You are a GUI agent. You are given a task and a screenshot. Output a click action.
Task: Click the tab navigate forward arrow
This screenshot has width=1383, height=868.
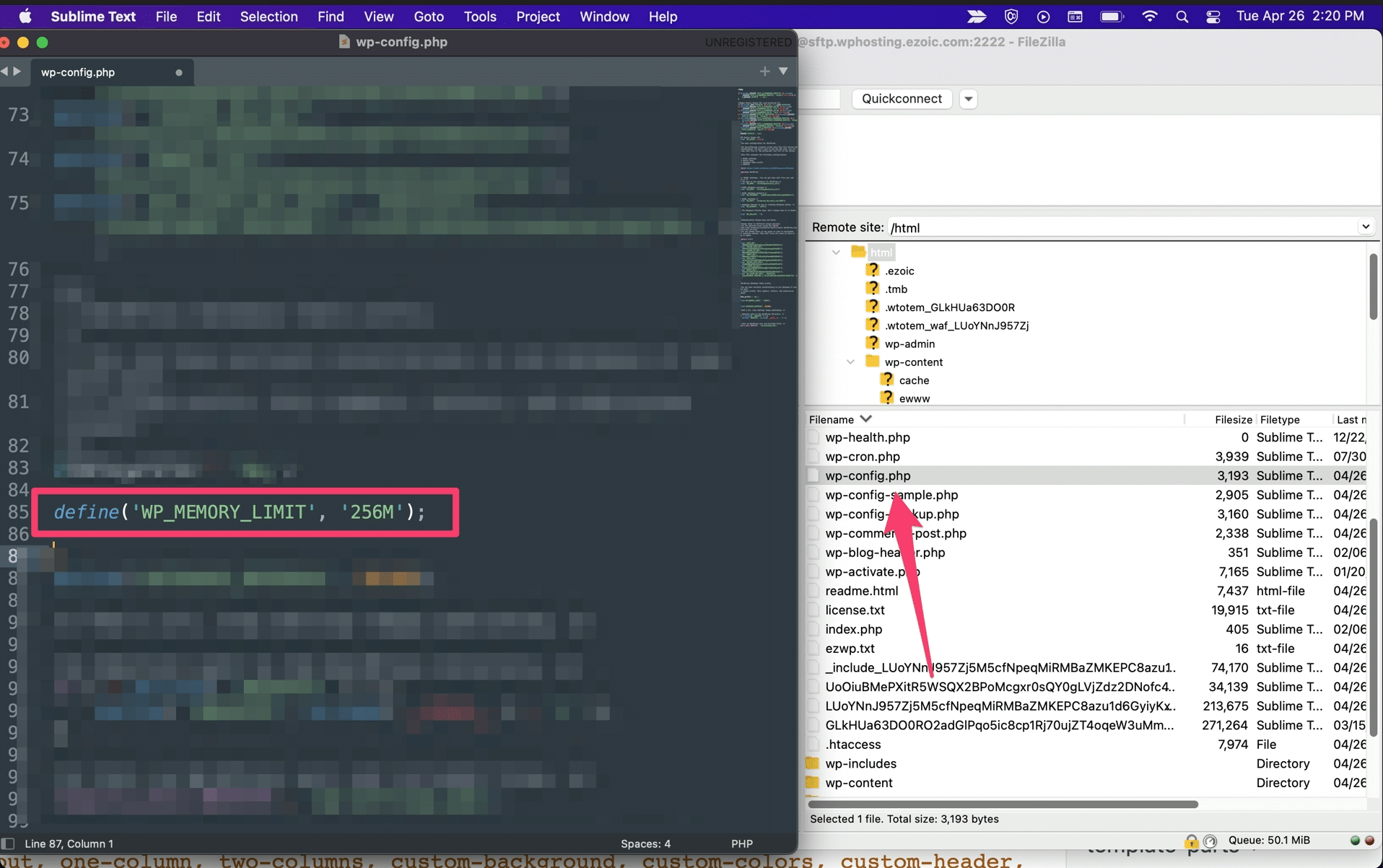tap(17, 71)
